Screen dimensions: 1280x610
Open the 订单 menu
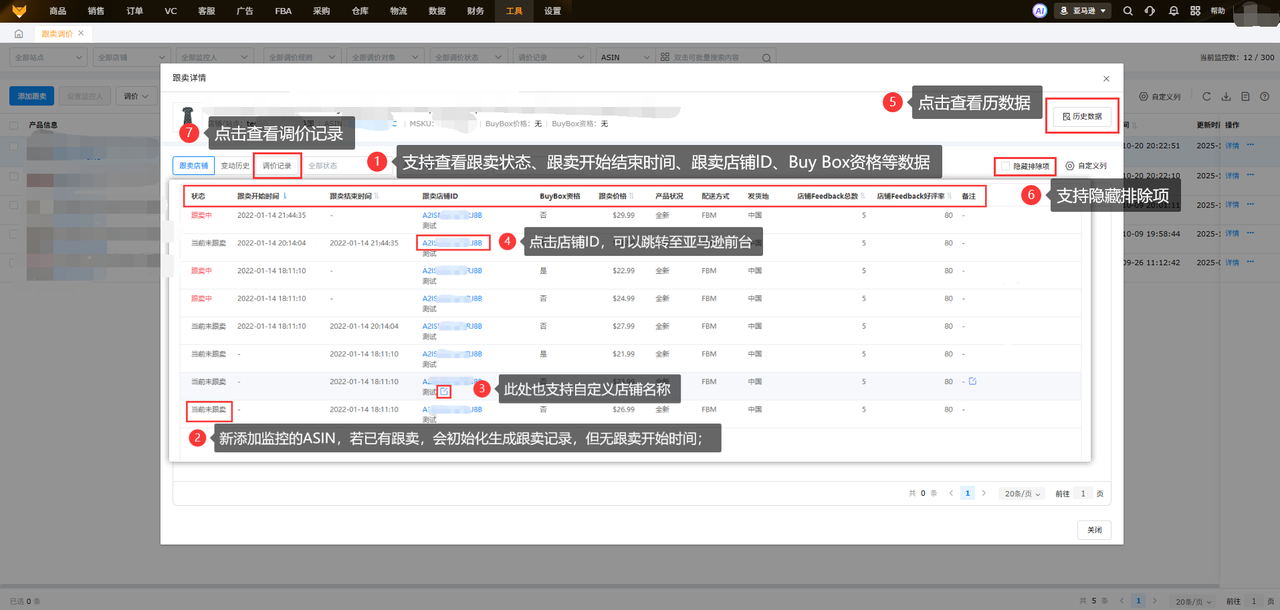coord(135,11)
